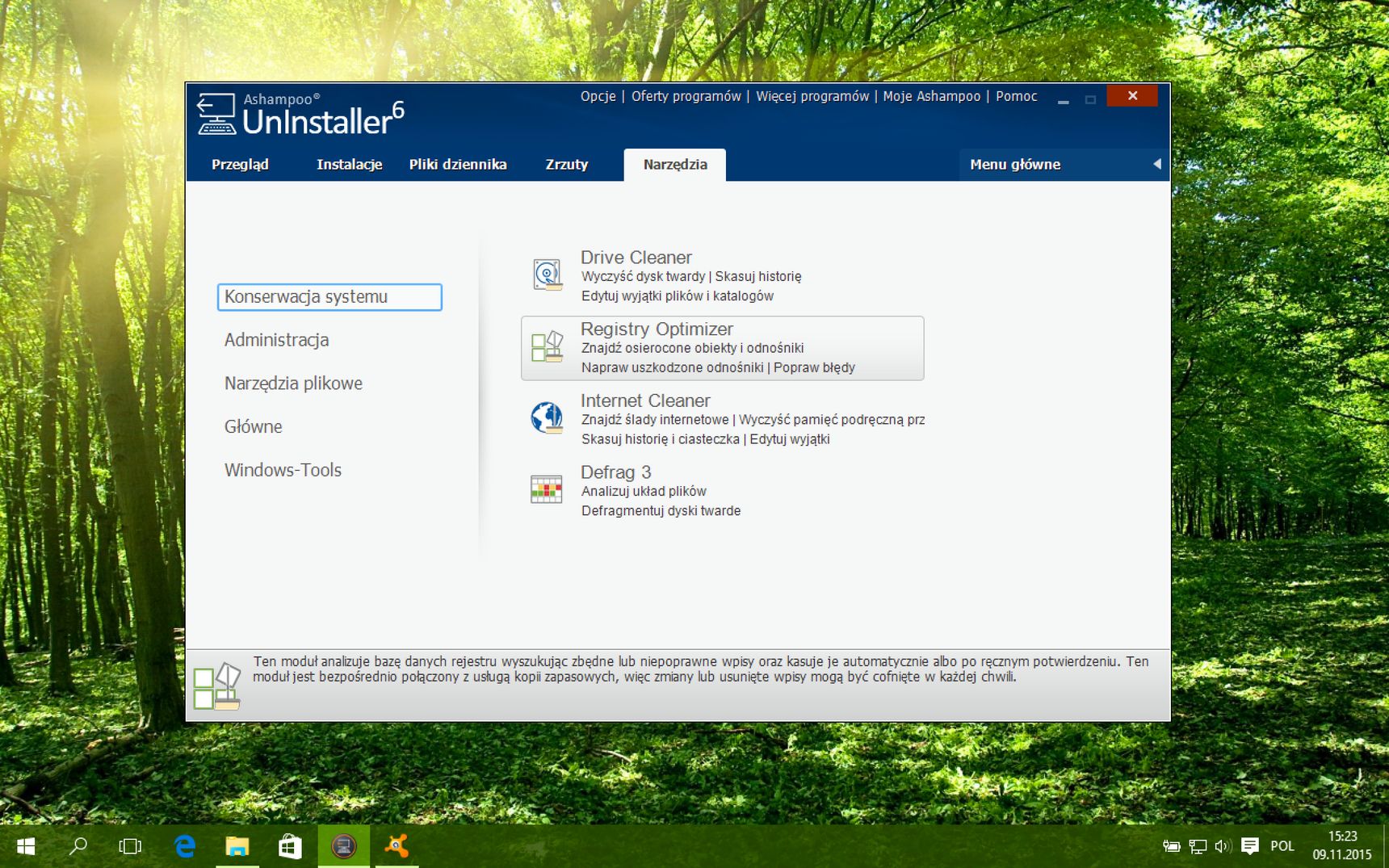Open the Windows Store taskbar icon
The width and height of the screenshot is (1389, 868).
[x=290, y=846]
